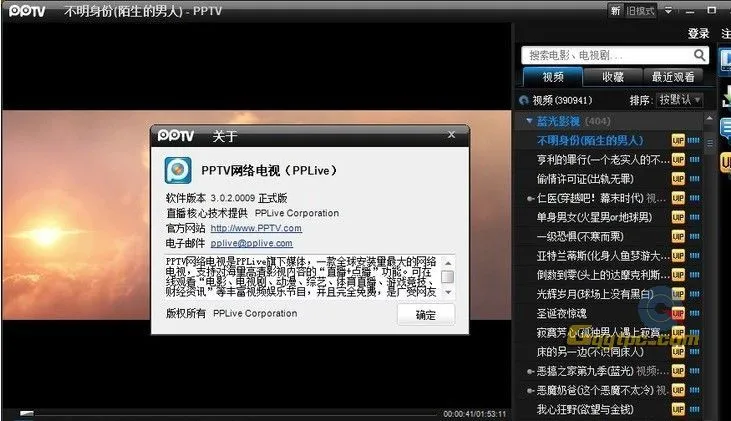Click the VIP badge on 床的另一边 row

tap(678, 352)
